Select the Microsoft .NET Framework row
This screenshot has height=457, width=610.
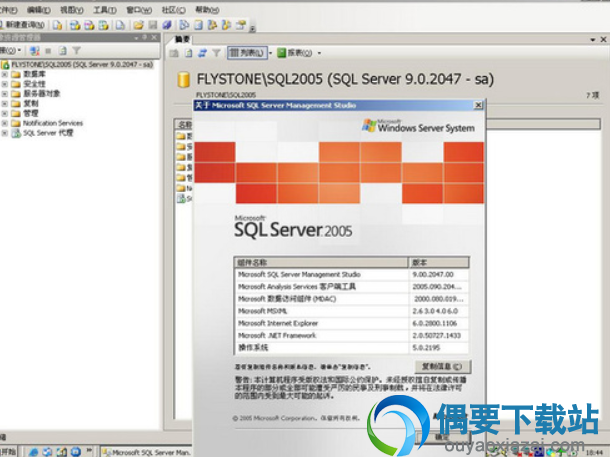click(352, 335)
